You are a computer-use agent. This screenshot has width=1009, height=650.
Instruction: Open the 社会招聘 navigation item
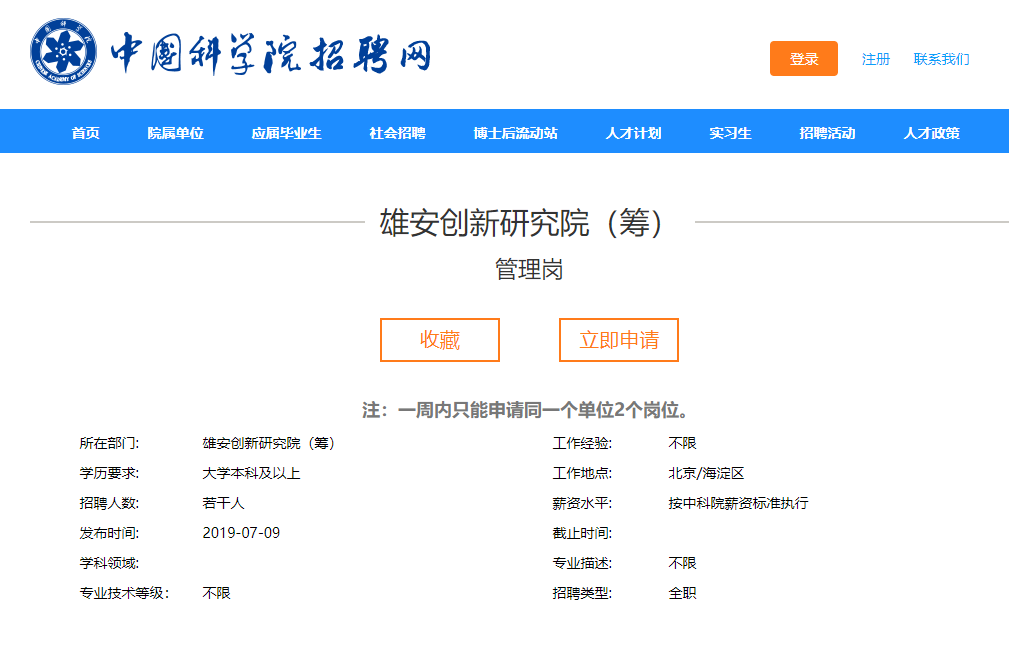pos(397,133)
